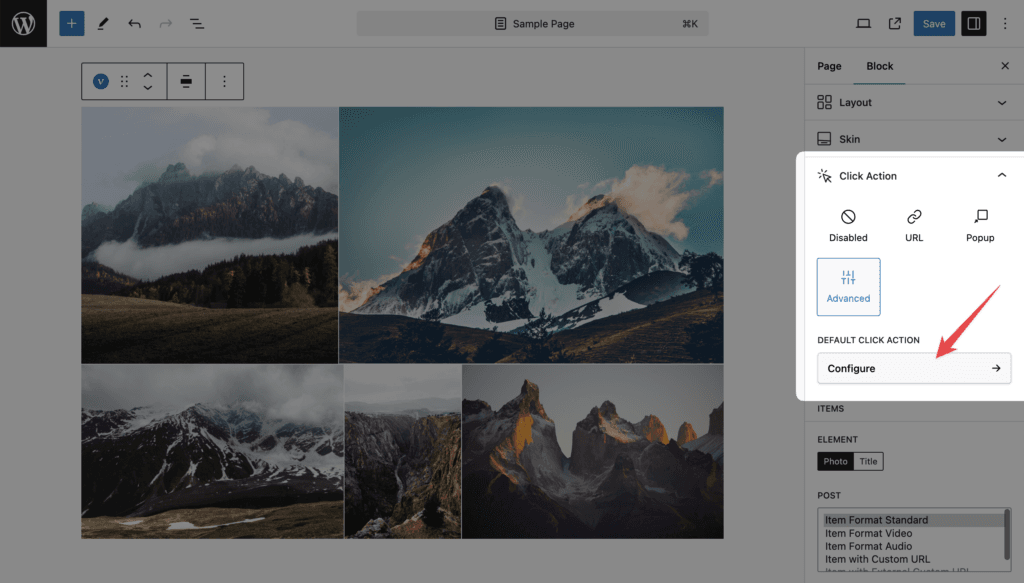The height and width of the screenshot is (583, 1024).
Task: Select the Disabled click action
Action: 848,225
